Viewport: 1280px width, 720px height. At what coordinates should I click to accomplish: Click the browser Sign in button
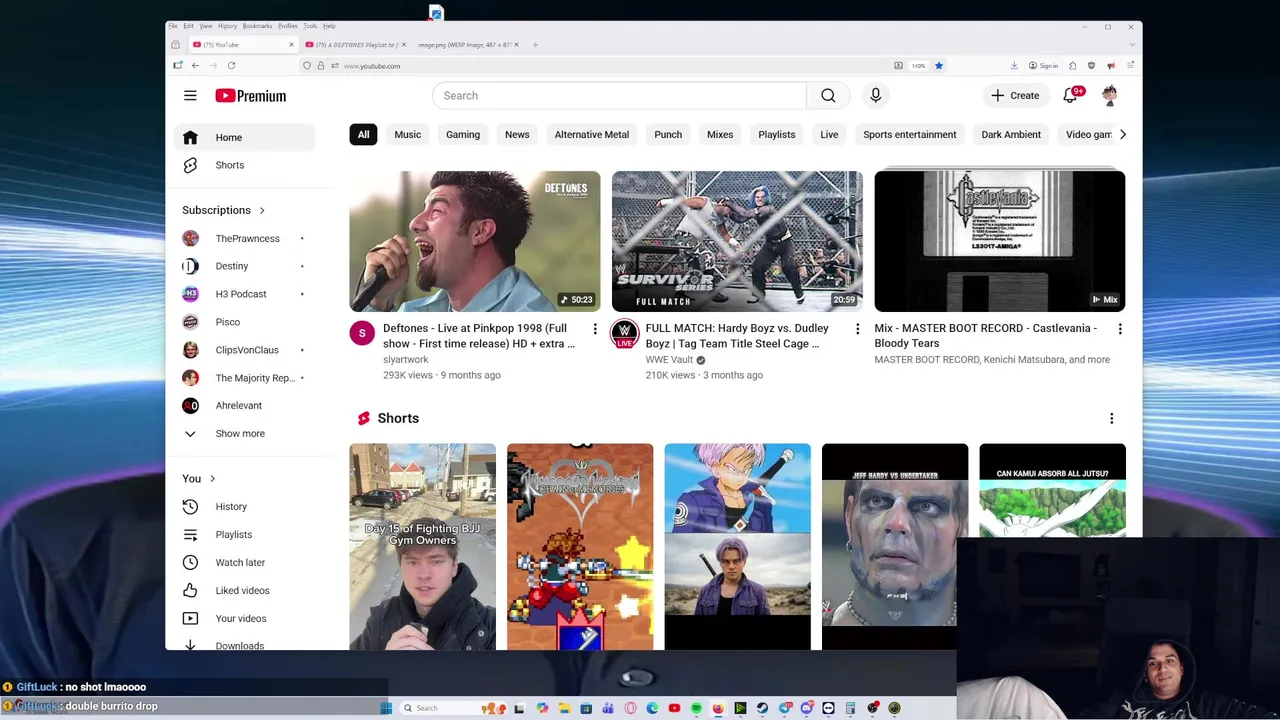[1044, 65]
